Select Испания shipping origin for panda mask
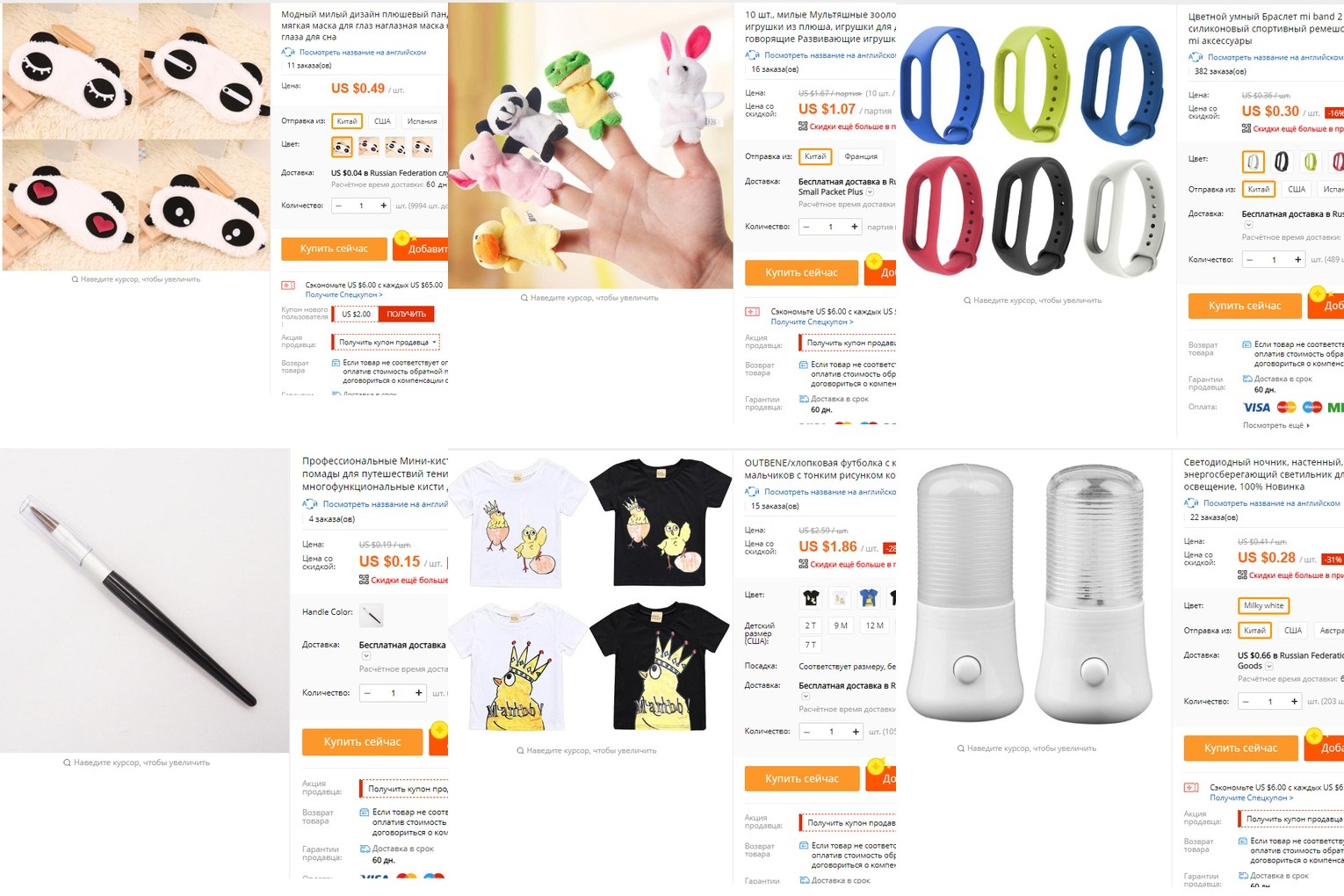1344x896 pixels. [423, 121]
